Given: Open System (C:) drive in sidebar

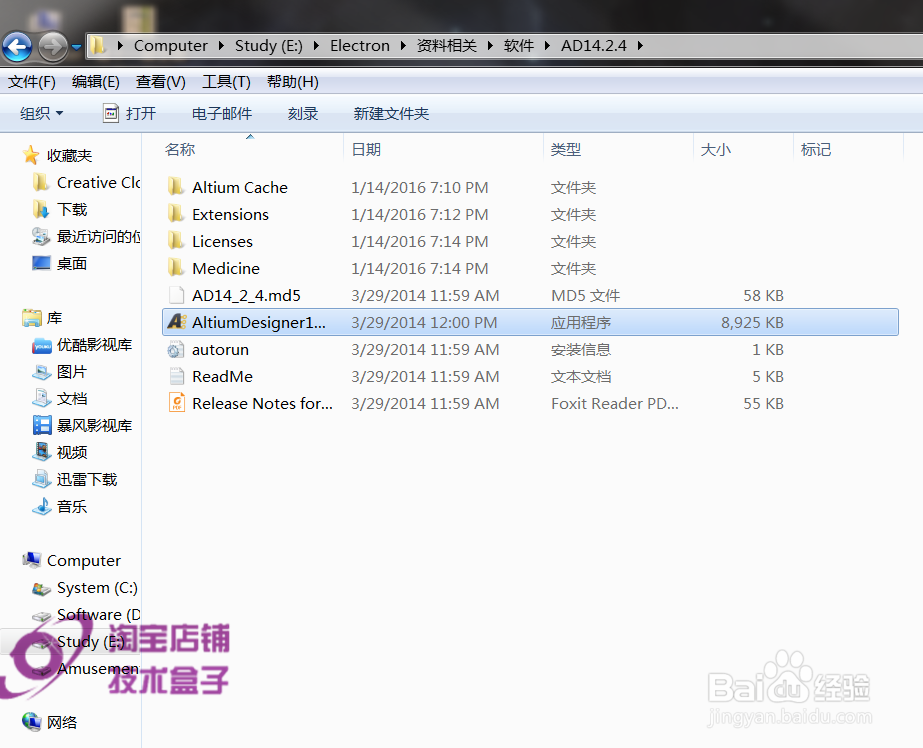Looking at the screenshot, I should [x=86, y=588].
